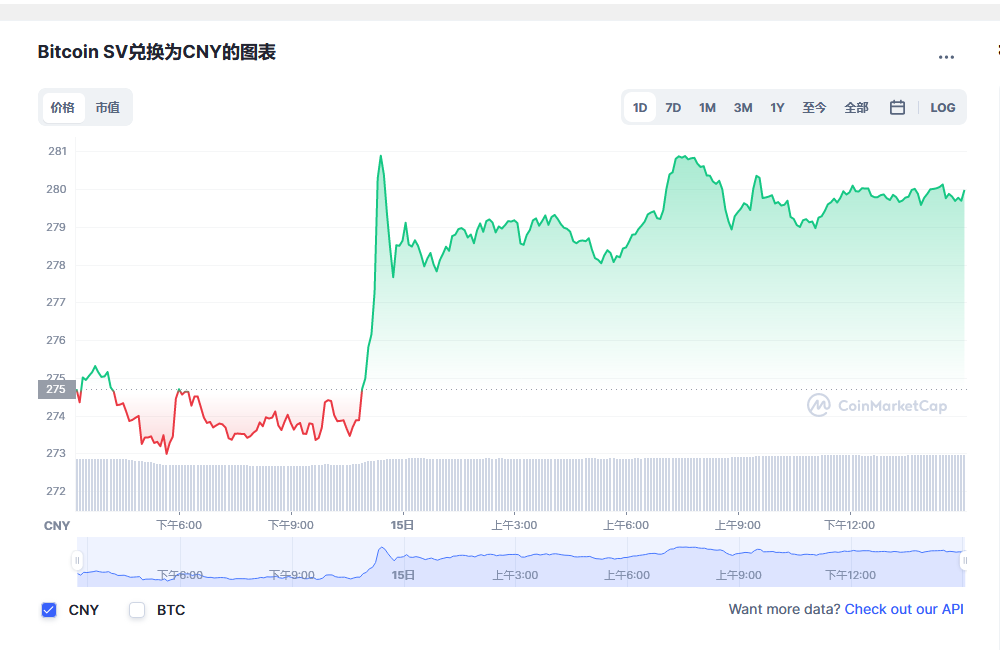The image size is (1000, 650).
Task: Grab the right range selector handle
Action: [x=964, y=561]
